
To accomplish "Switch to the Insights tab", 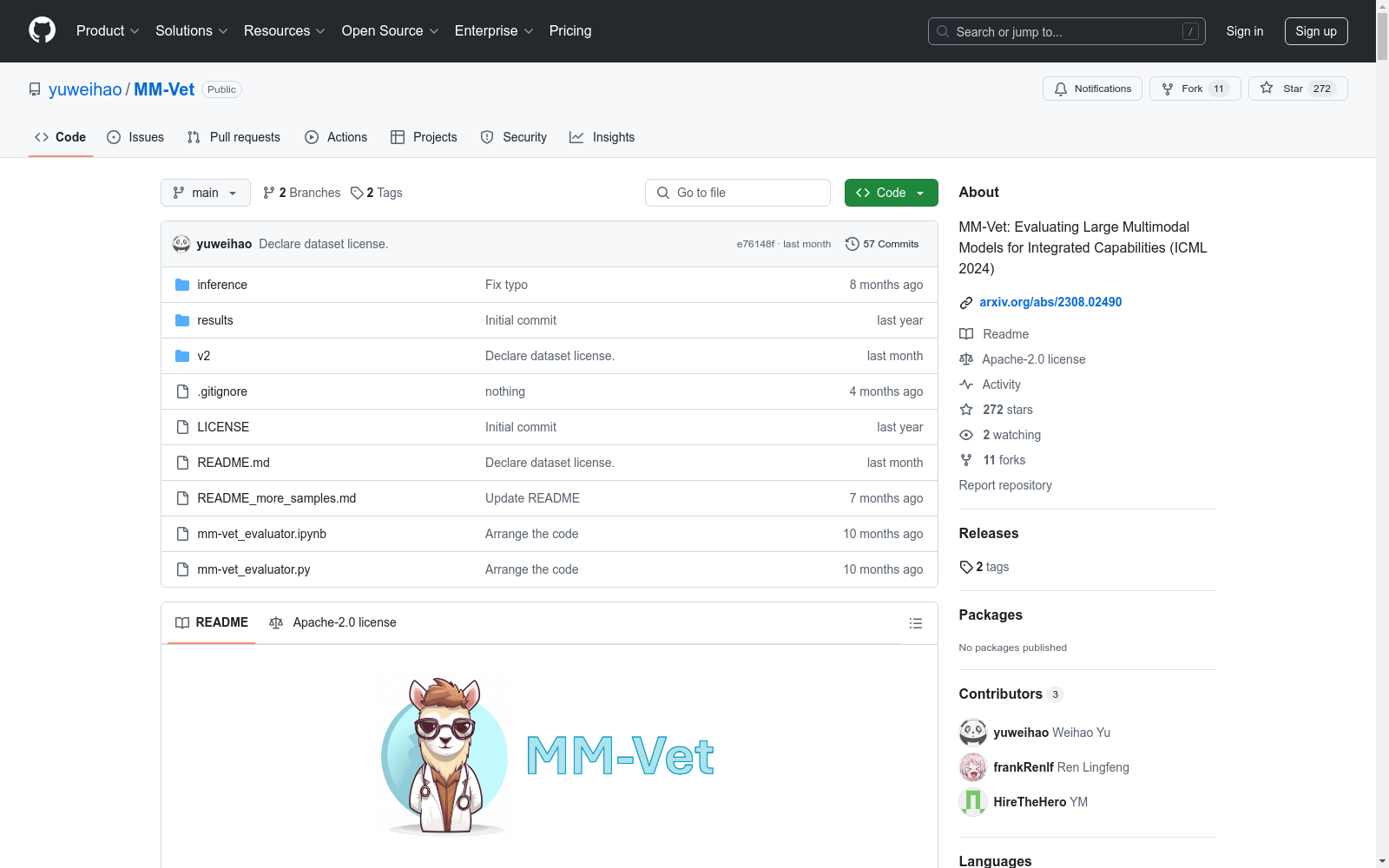I will coord(602,137).
